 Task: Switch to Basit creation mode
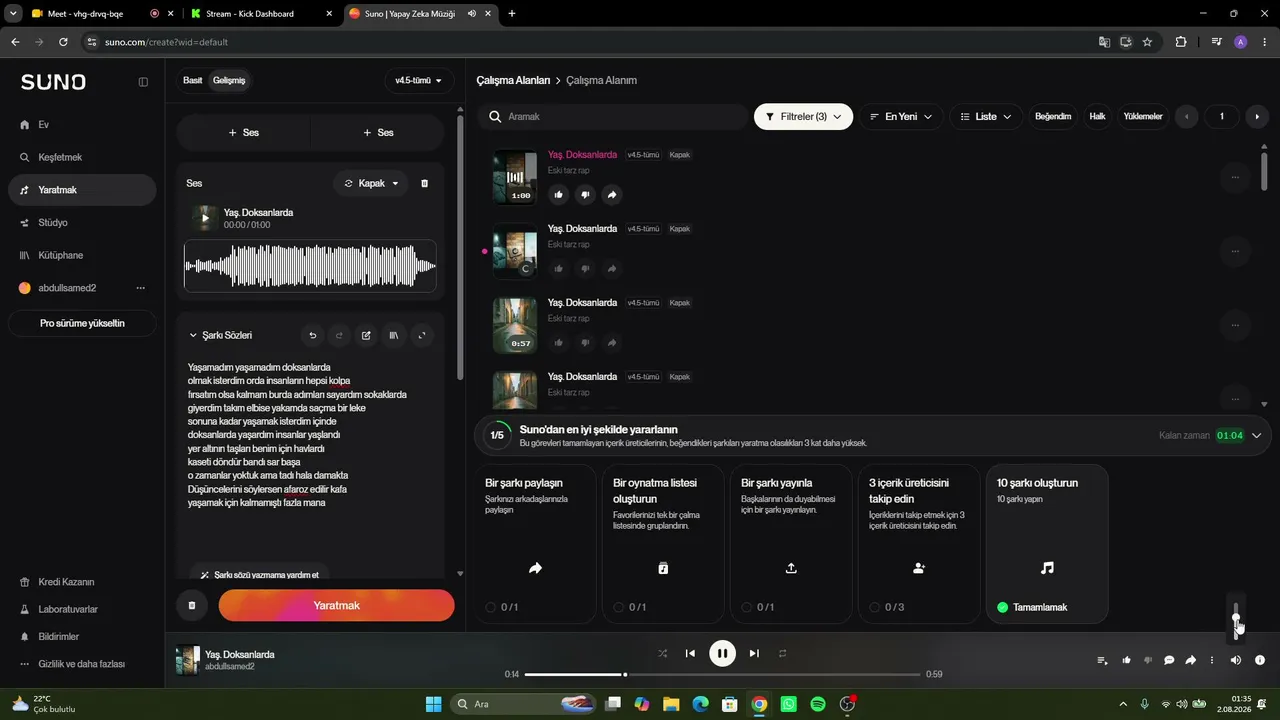pyautogui.click(x=193, y=80)
